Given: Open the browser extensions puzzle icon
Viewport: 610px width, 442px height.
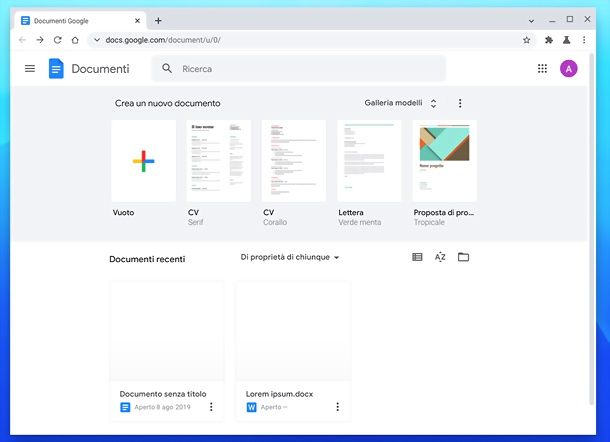Looking at the screenshot, I should (549, 40).
